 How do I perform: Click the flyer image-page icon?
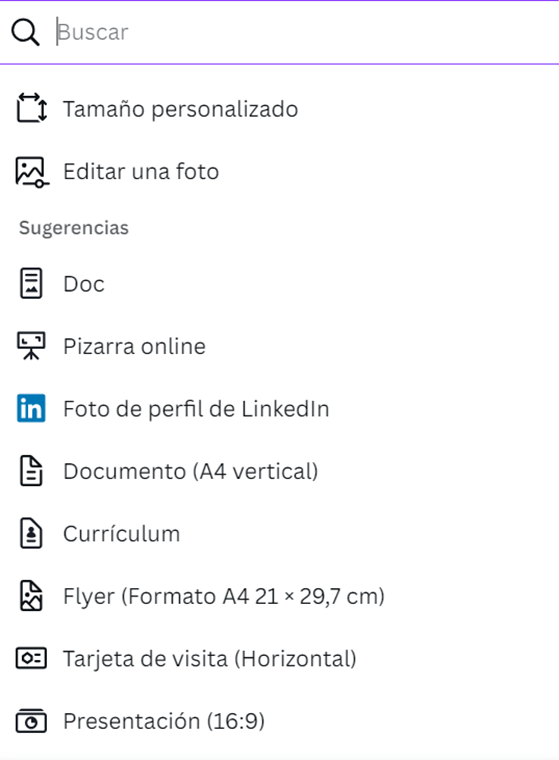[31, 596]
